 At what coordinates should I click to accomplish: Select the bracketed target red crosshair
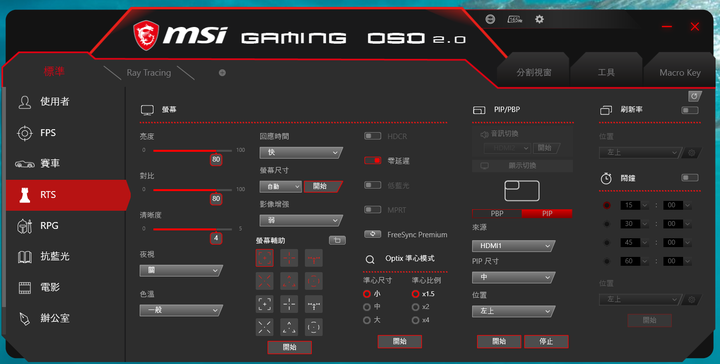click(264, 258)
